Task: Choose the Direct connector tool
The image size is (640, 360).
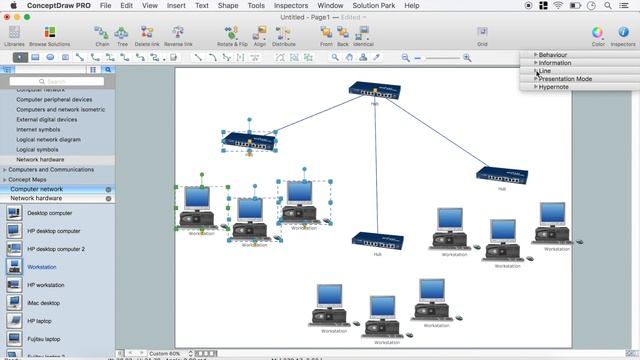Action: pyautogui.click(x=80, y=58)
